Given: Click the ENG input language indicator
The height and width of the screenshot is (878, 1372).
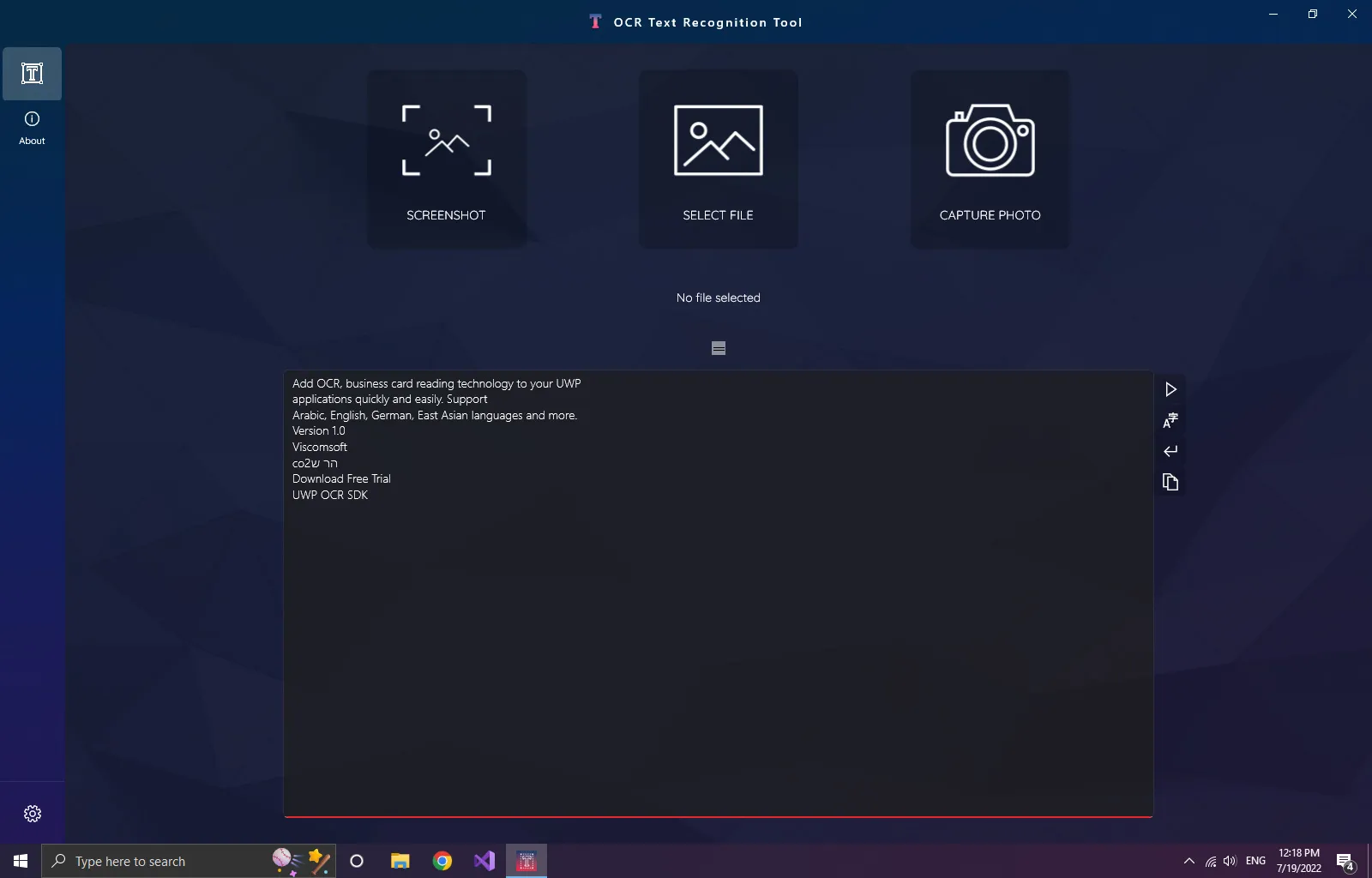Looking at the screenshot, I should coord(1255,861).
